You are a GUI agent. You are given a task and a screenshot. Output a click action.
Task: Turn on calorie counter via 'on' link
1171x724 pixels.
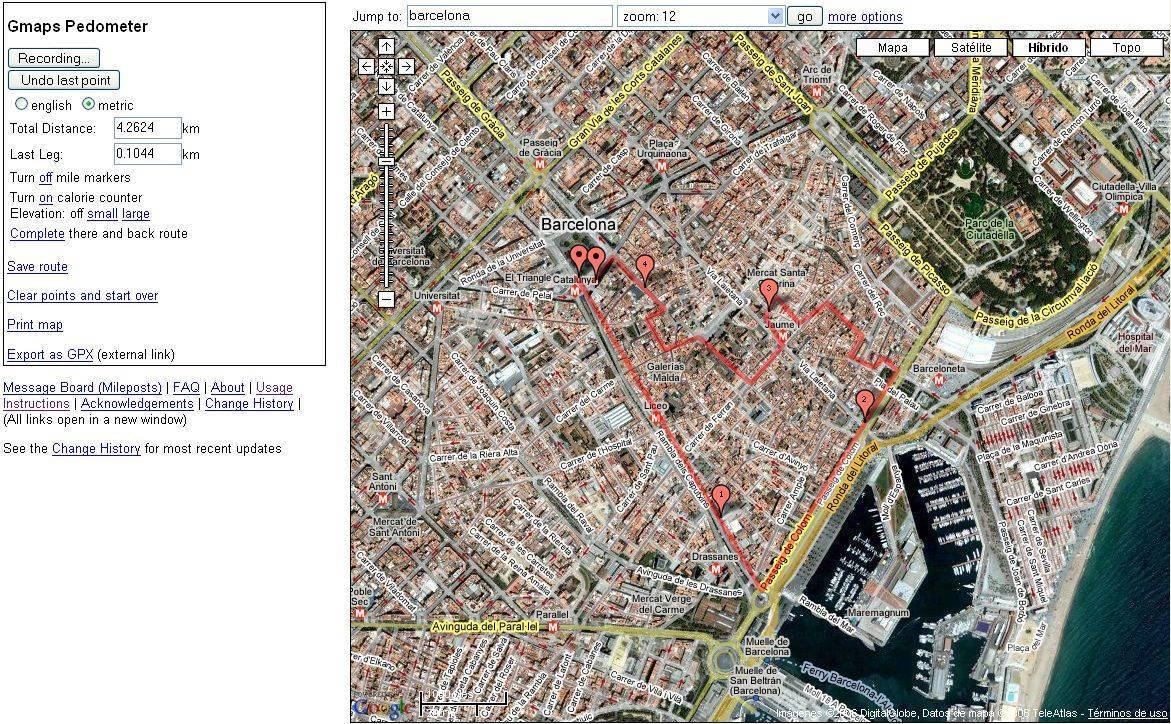46,197
